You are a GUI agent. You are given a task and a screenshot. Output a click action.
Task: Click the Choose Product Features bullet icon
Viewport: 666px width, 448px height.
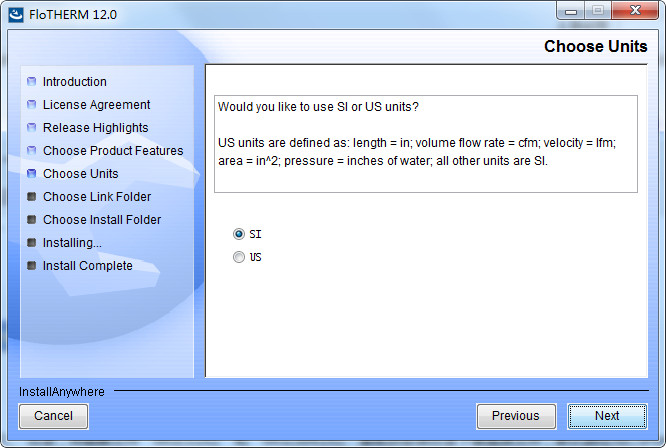32,151
